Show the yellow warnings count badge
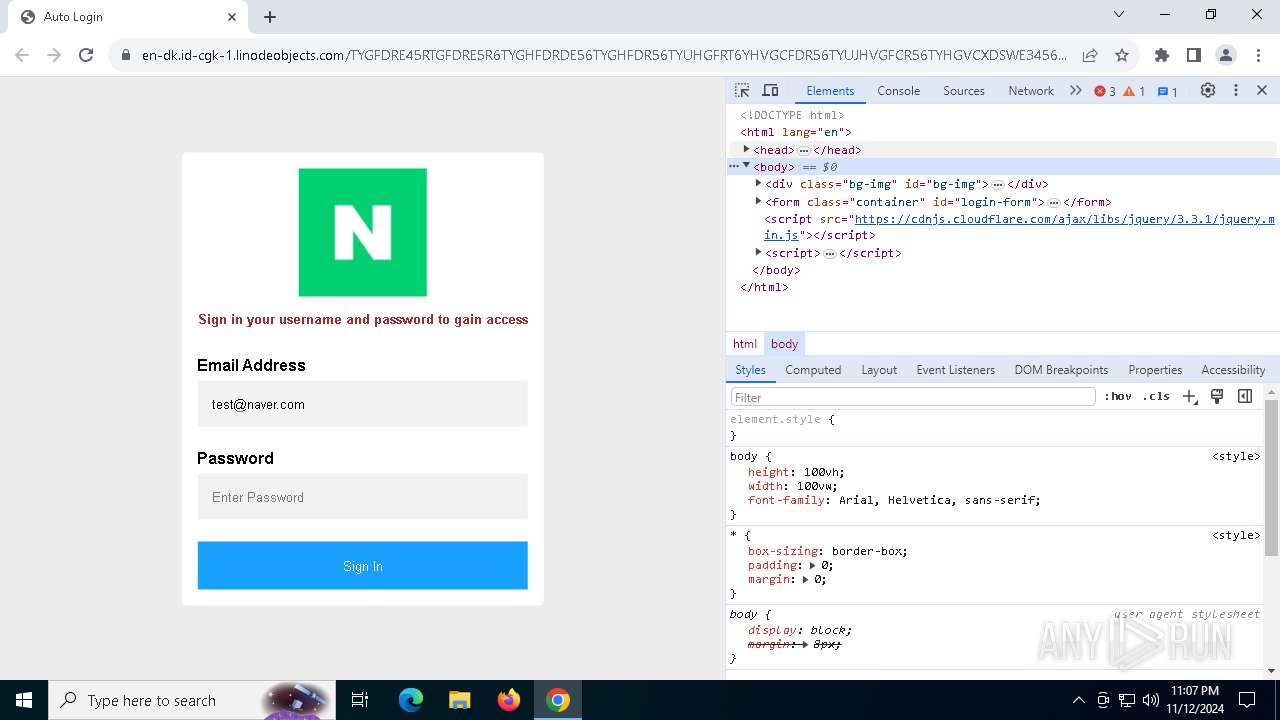1280x720 pixels. click(1134, 91)
